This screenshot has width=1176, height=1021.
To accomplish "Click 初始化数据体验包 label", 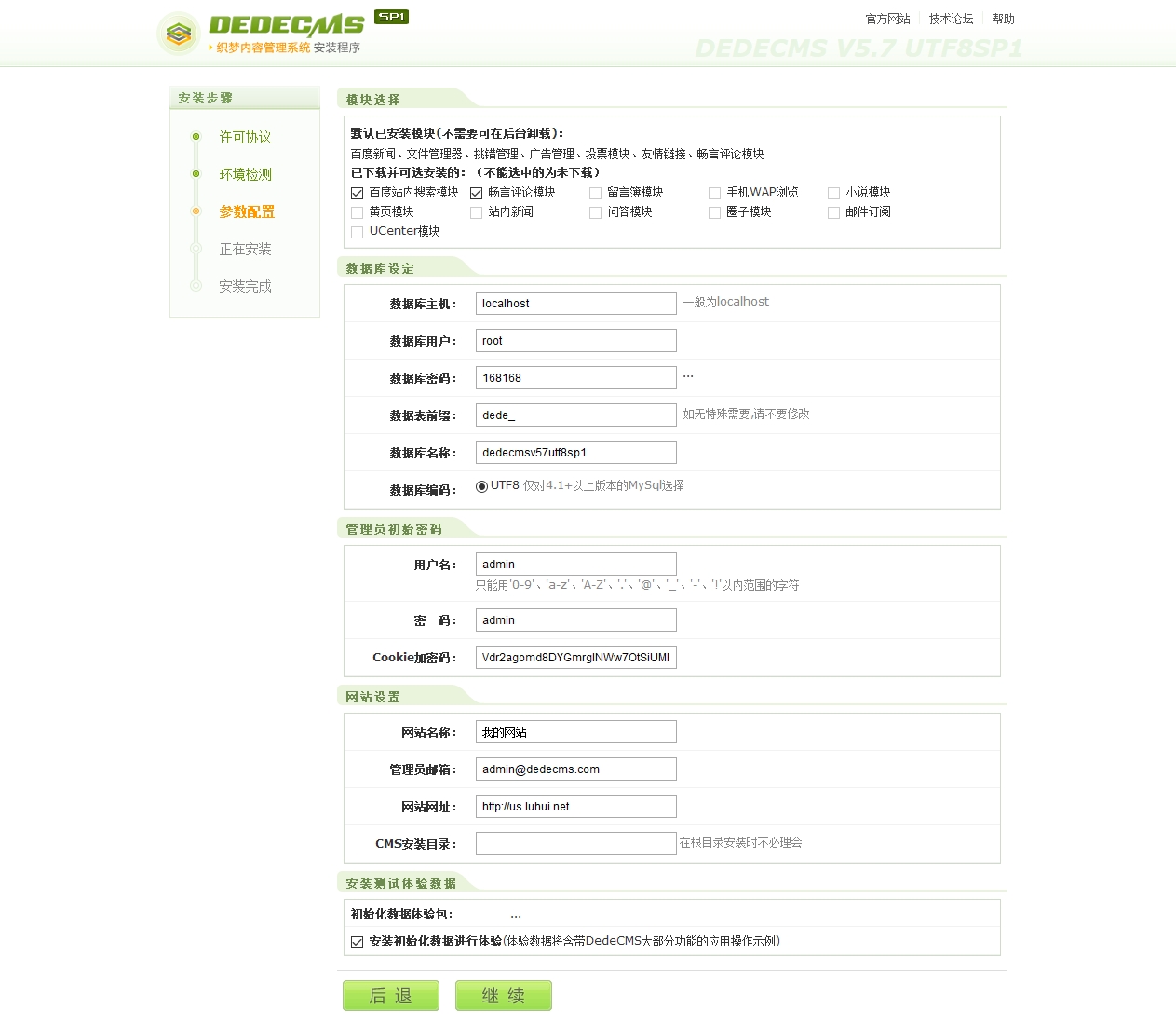I will 401,915.
